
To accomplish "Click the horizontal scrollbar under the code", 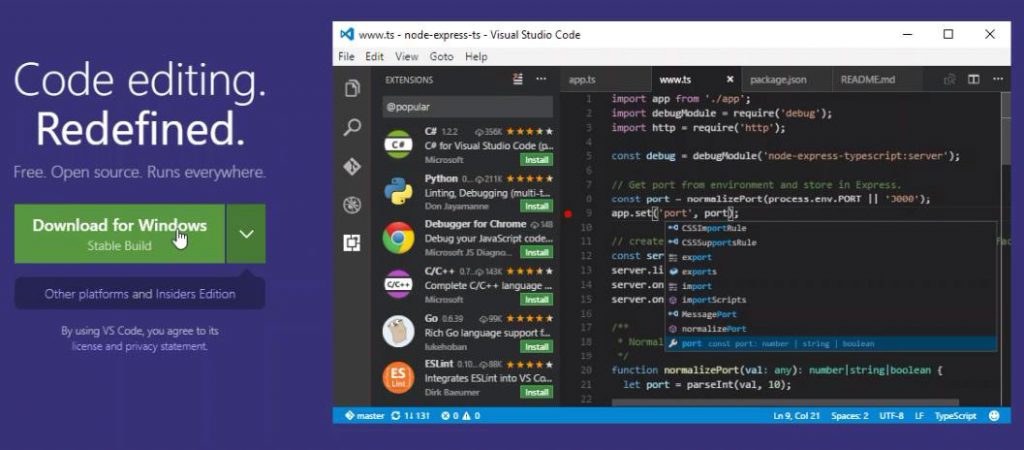I will 786,403.
